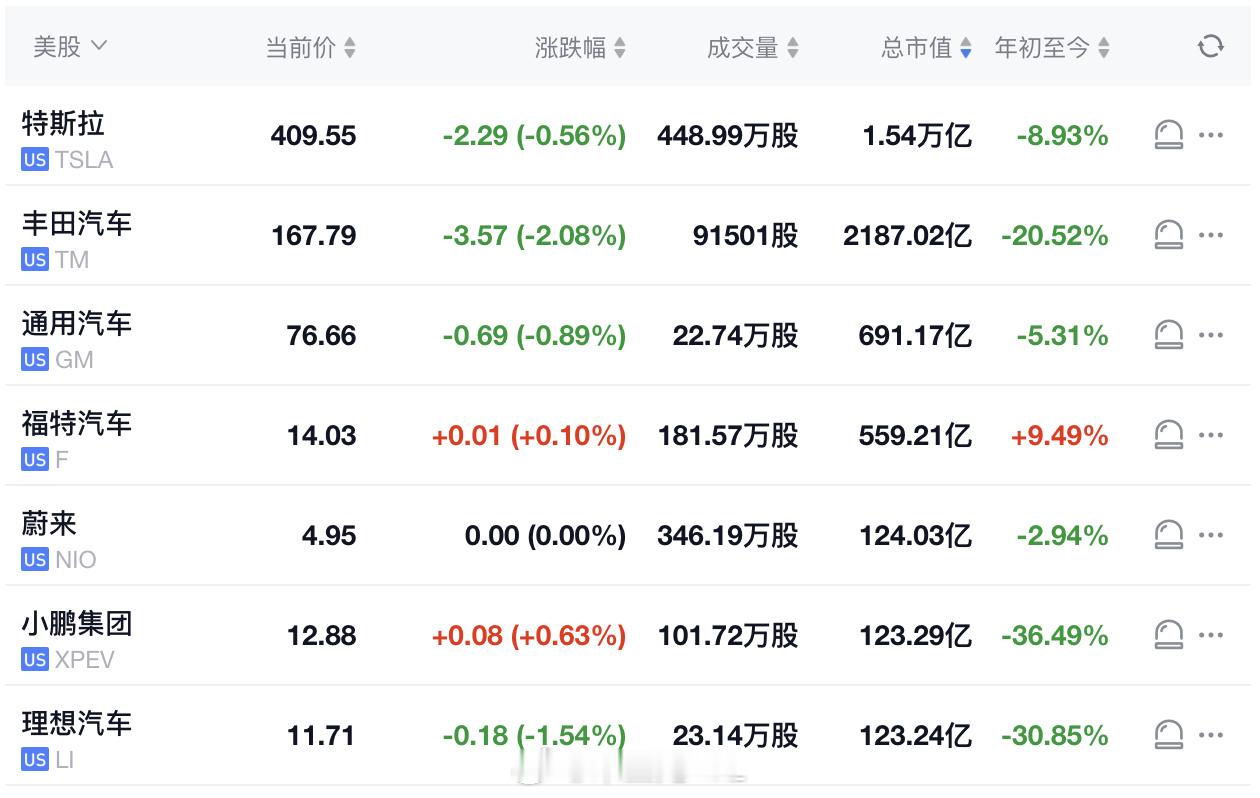Click Ford's price 14.03
This screenshot has width=1260, height=798.
[x=321, y=436]
